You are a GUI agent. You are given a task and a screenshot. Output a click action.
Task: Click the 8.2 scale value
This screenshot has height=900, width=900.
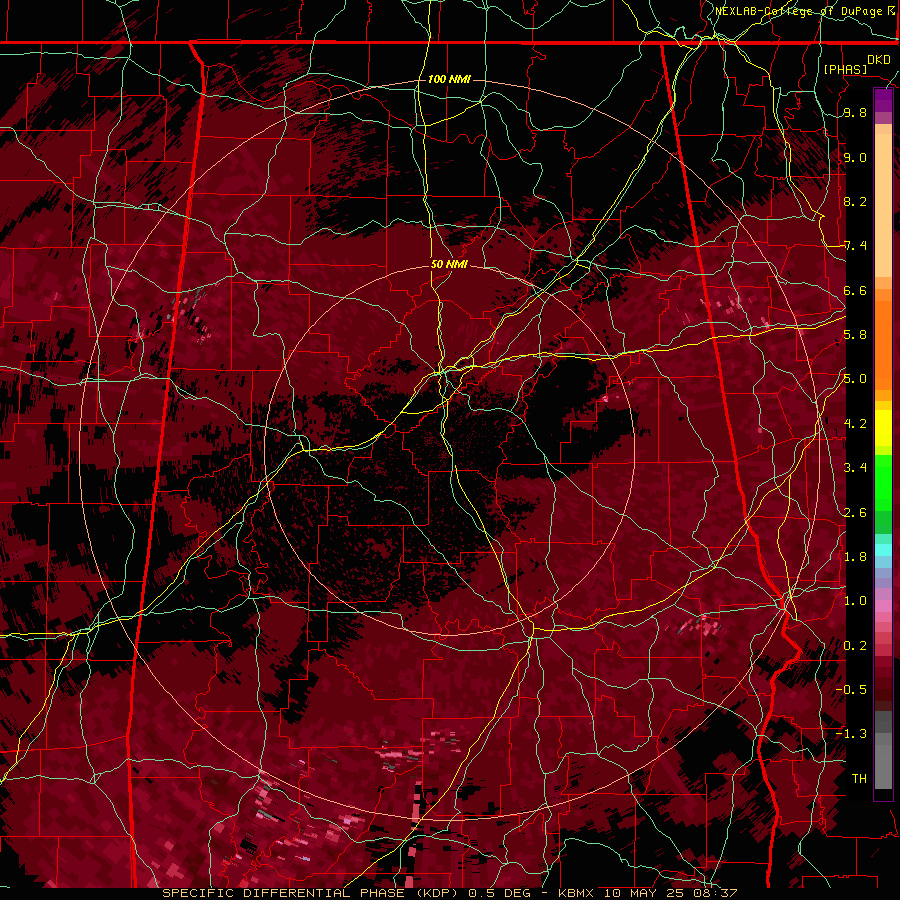(x=855, y=201)
